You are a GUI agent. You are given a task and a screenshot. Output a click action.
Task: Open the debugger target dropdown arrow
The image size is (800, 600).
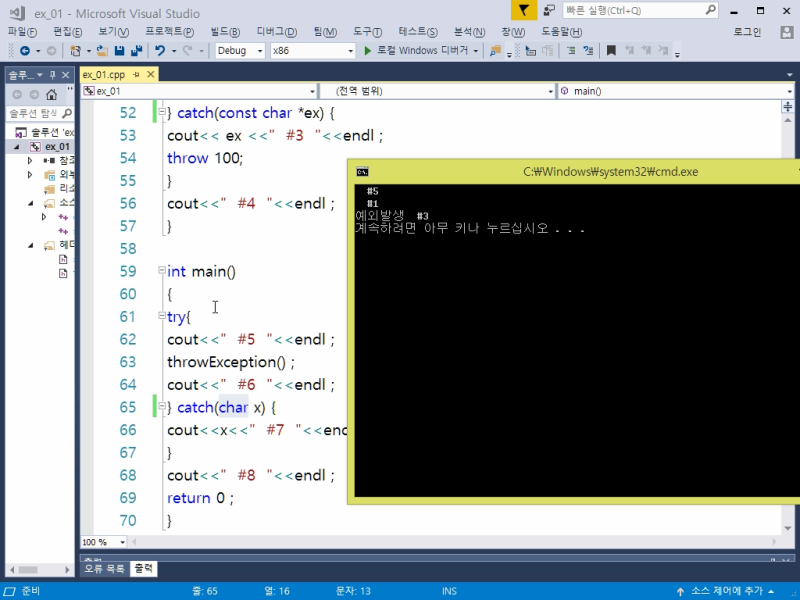476,51
